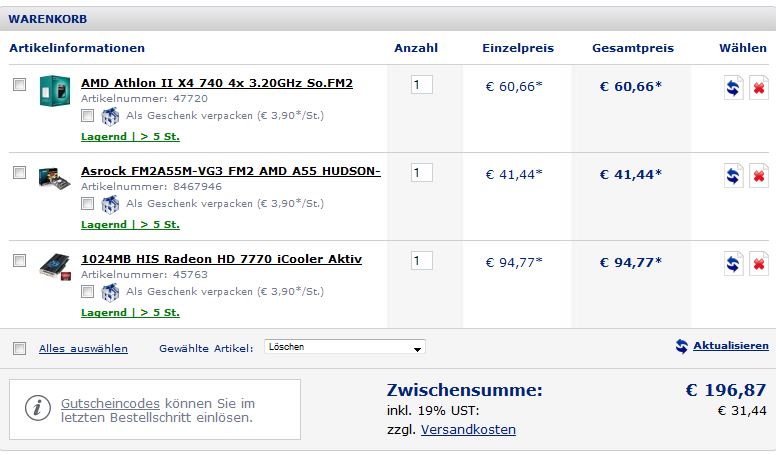Check the Alles auswählen checkbox

tap(19, 349)
